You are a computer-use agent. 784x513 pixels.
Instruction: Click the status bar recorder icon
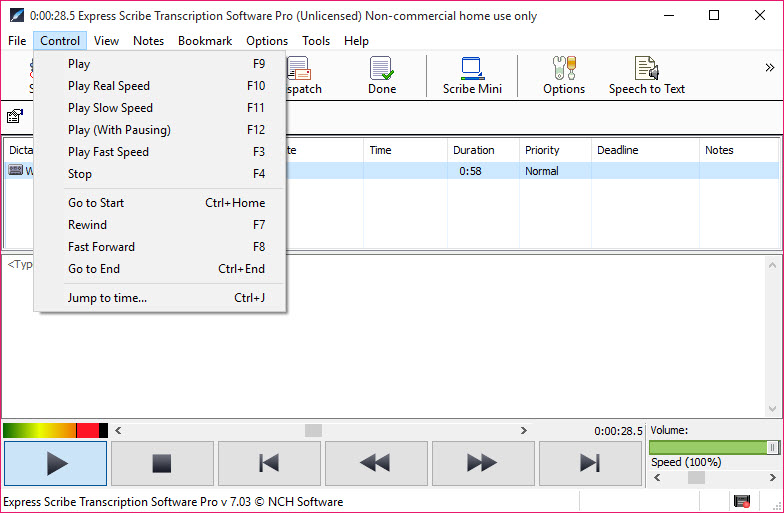click(x=742, y=501)
